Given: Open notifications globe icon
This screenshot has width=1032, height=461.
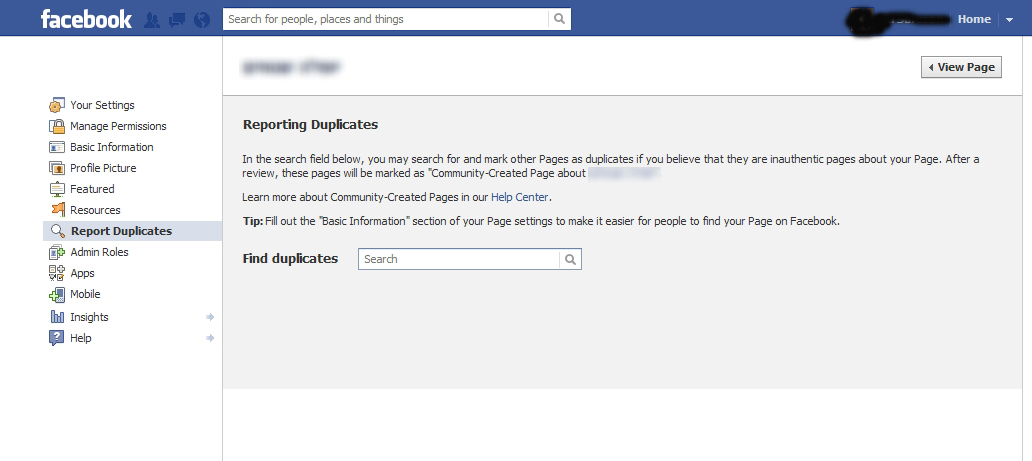Looking at the screenshot, I should (x=202, y=20).
